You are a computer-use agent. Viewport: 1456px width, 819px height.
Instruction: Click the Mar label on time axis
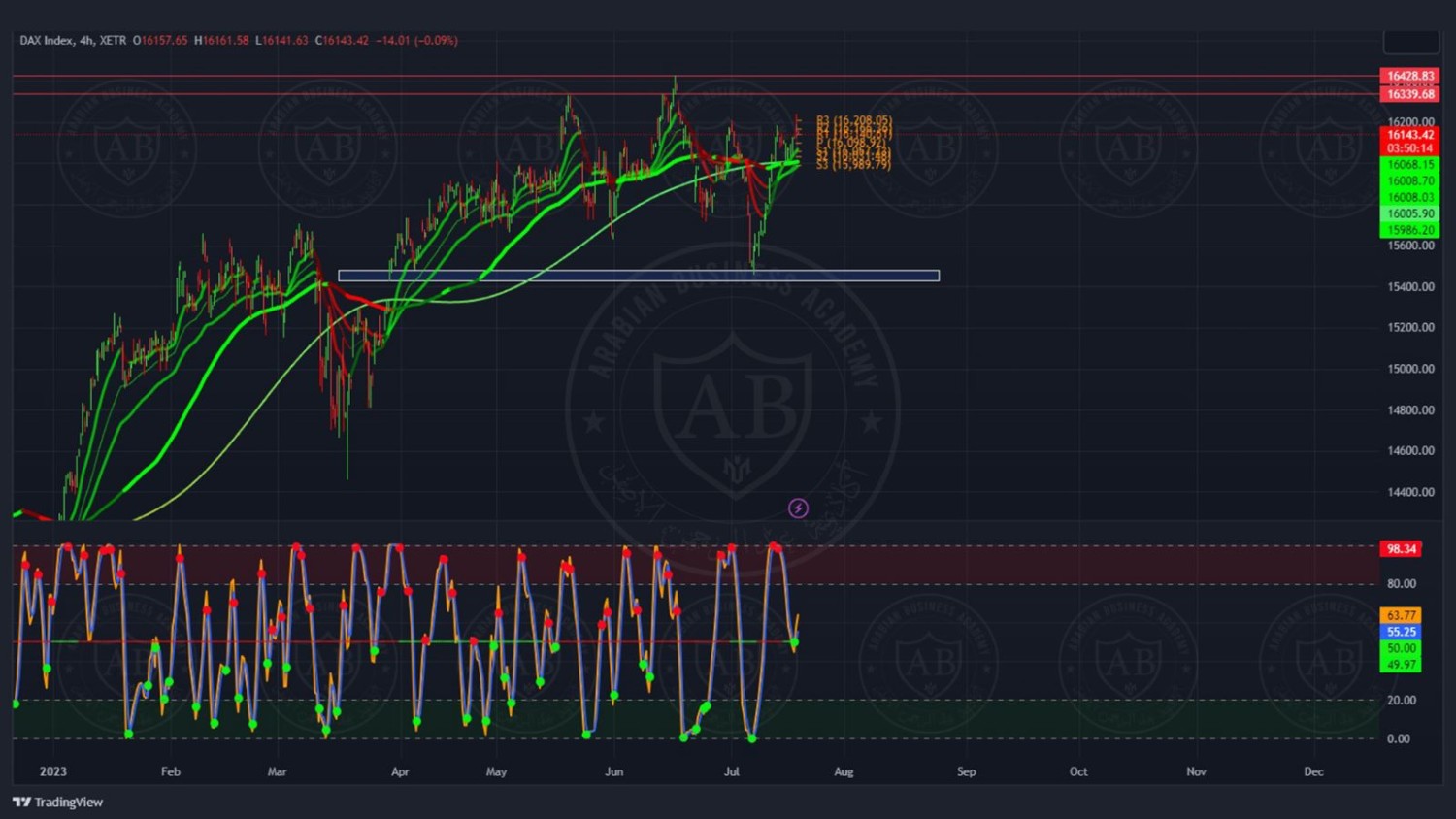278,772
